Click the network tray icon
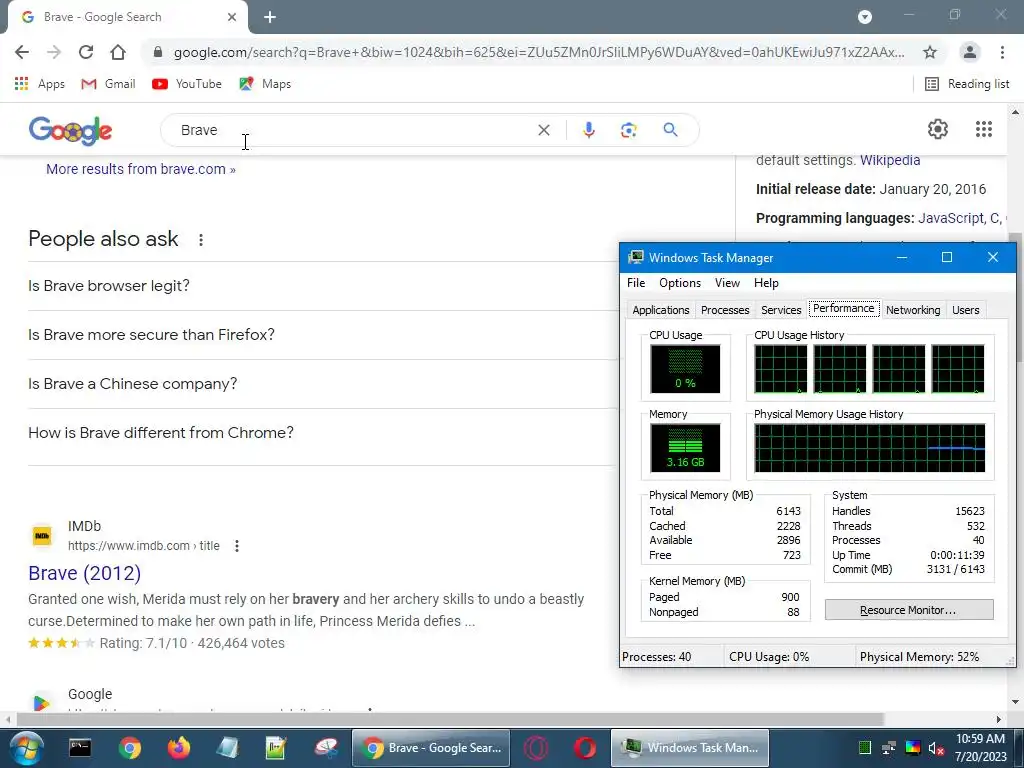Viewport: 1024px width, 768px height. point(888,748)
